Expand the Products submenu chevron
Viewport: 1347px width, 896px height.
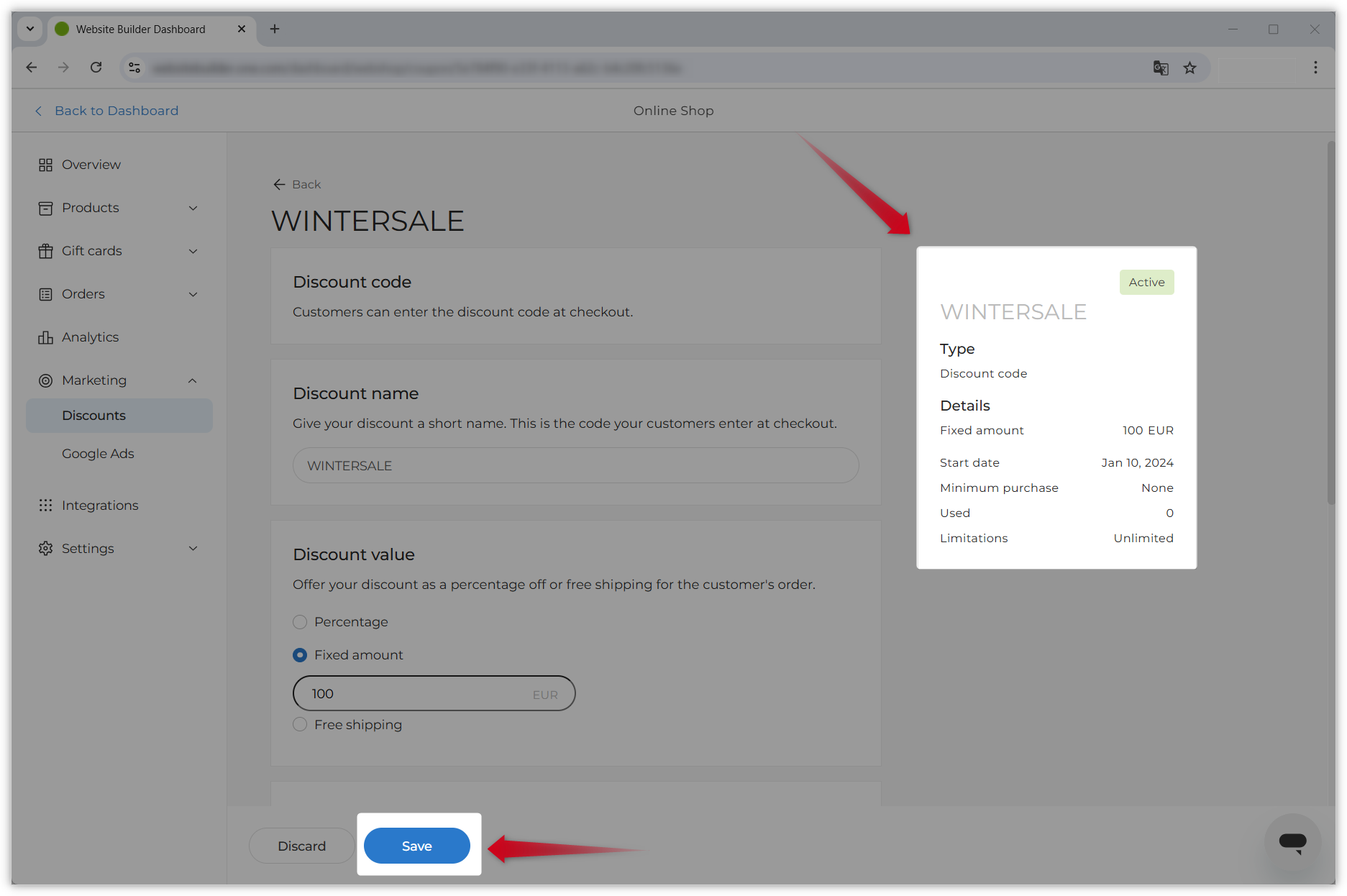point(193,208)
